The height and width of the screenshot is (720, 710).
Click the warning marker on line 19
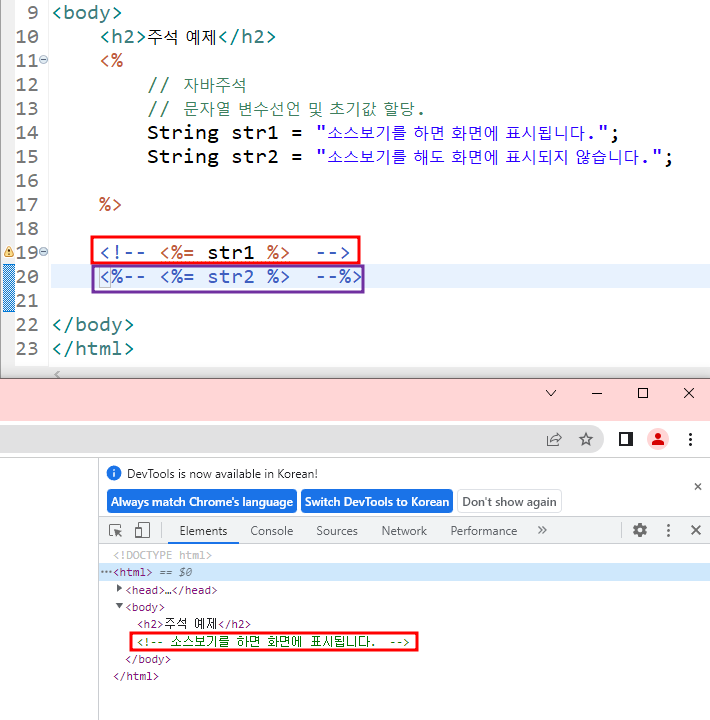click(x=8, y=252)
